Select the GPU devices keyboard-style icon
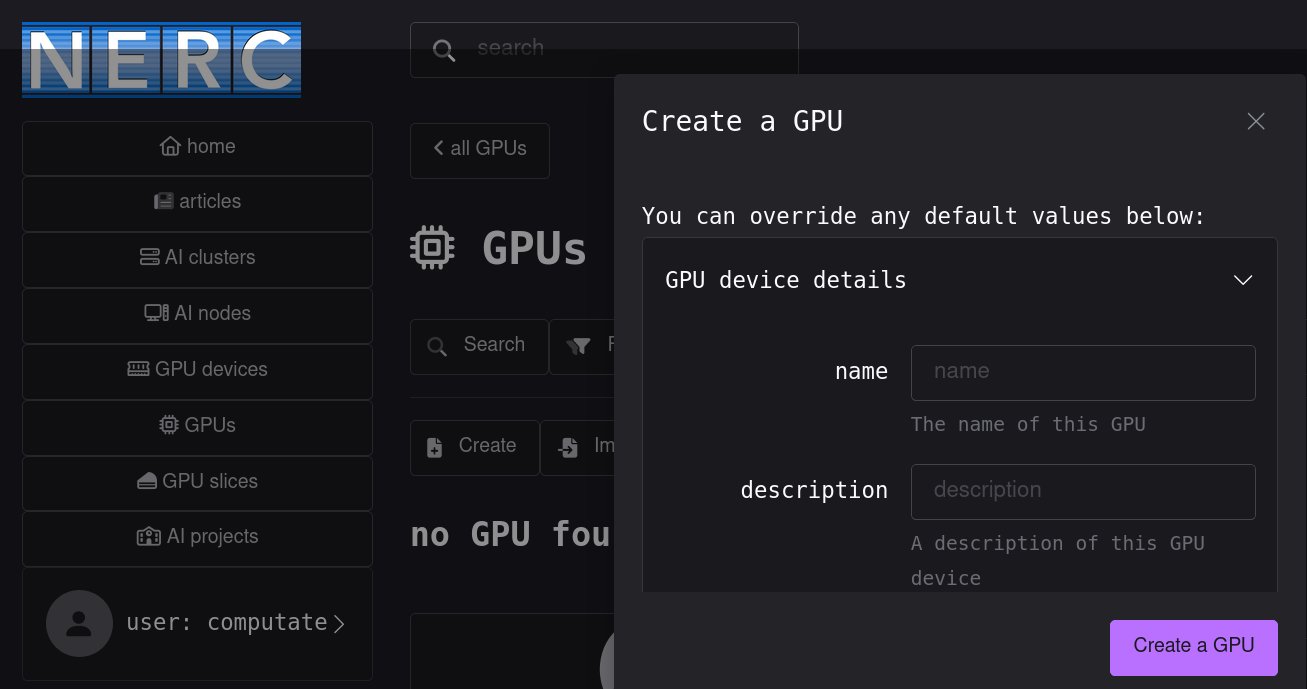Image resolution: width=1307 pixels, height=689 pixels. 138,368
